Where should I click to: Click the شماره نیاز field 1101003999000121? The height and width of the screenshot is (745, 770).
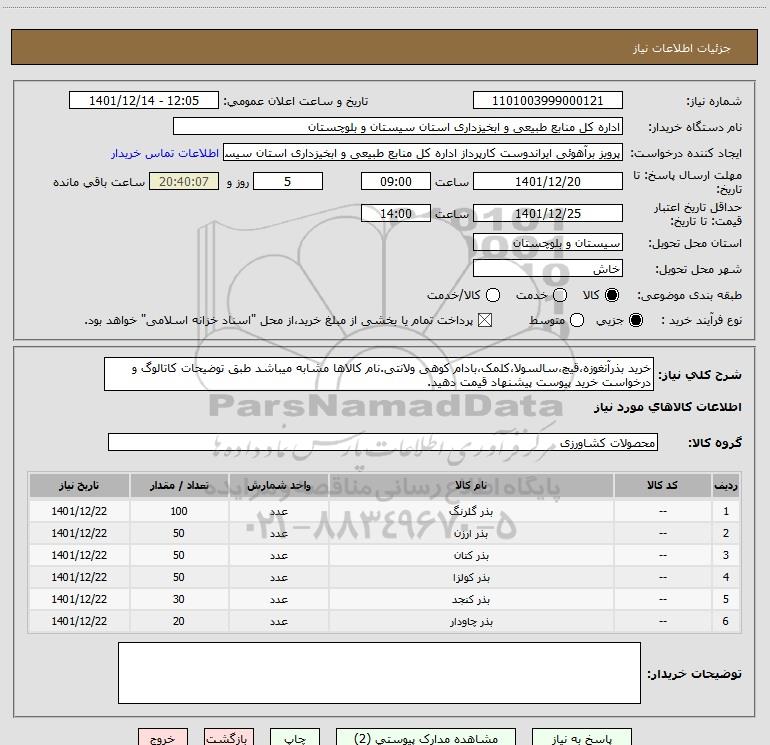[x=548, y=100]
